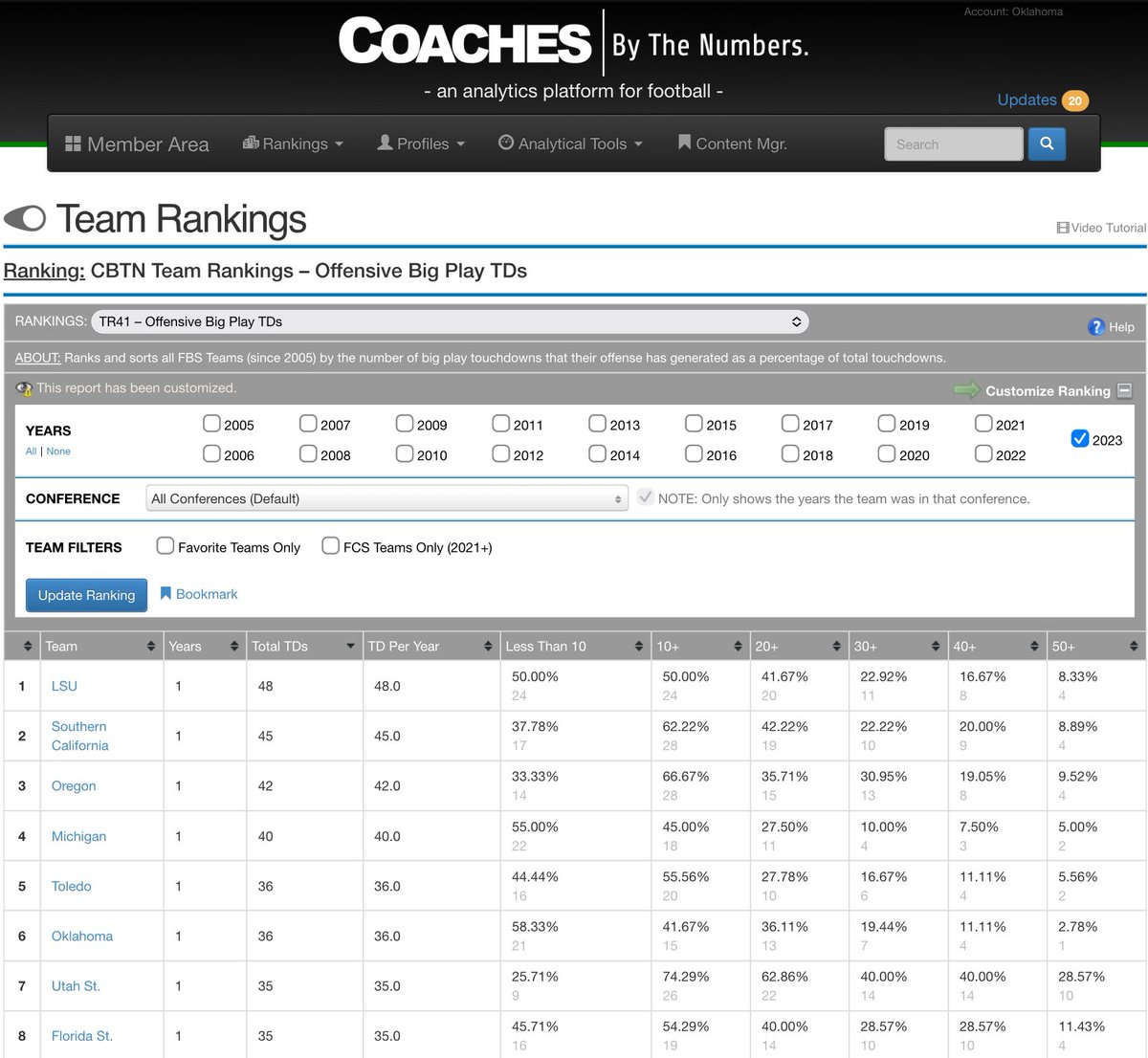Click sort arrows on 20+ column
The height and width of the screenshot is (1058, 1148).
(x=837, y=647)
